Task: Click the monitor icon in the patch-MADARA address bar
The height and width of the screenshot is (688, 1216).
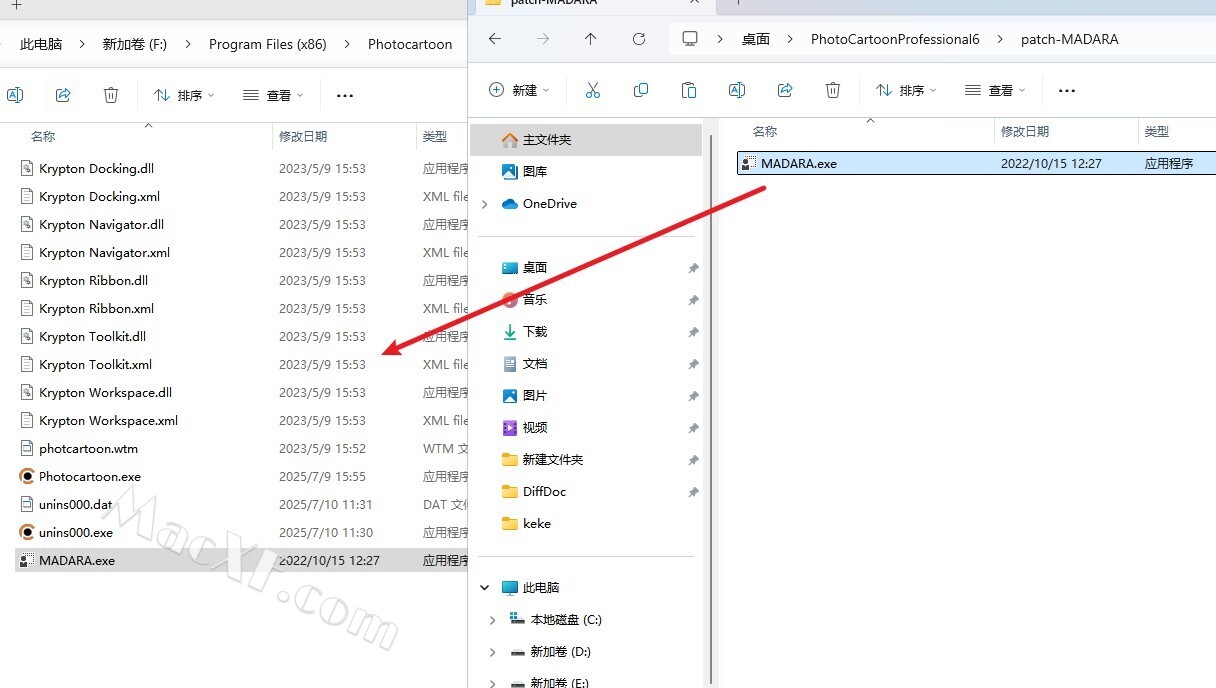Action: 690,39
